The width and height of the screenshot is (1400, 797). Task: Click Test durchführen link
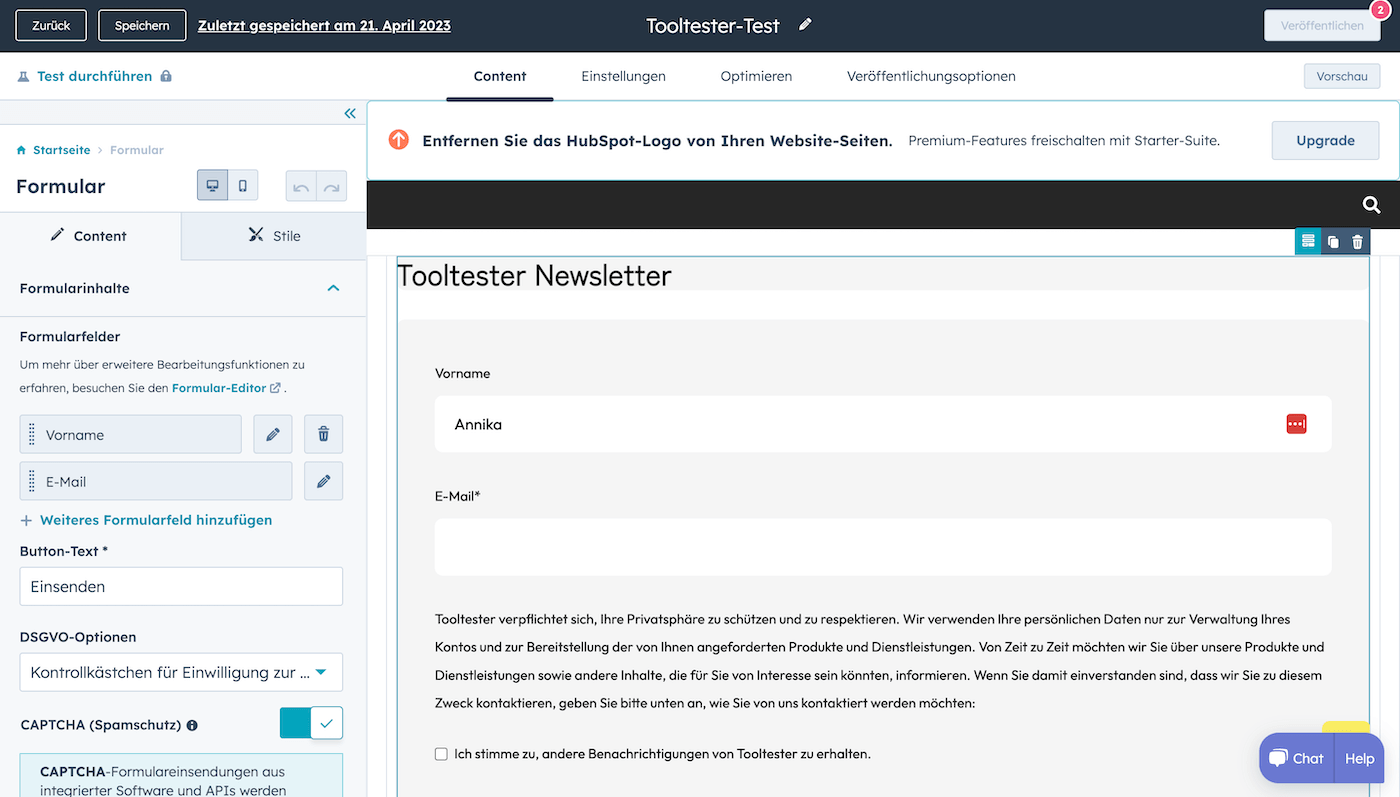(94, 76)
